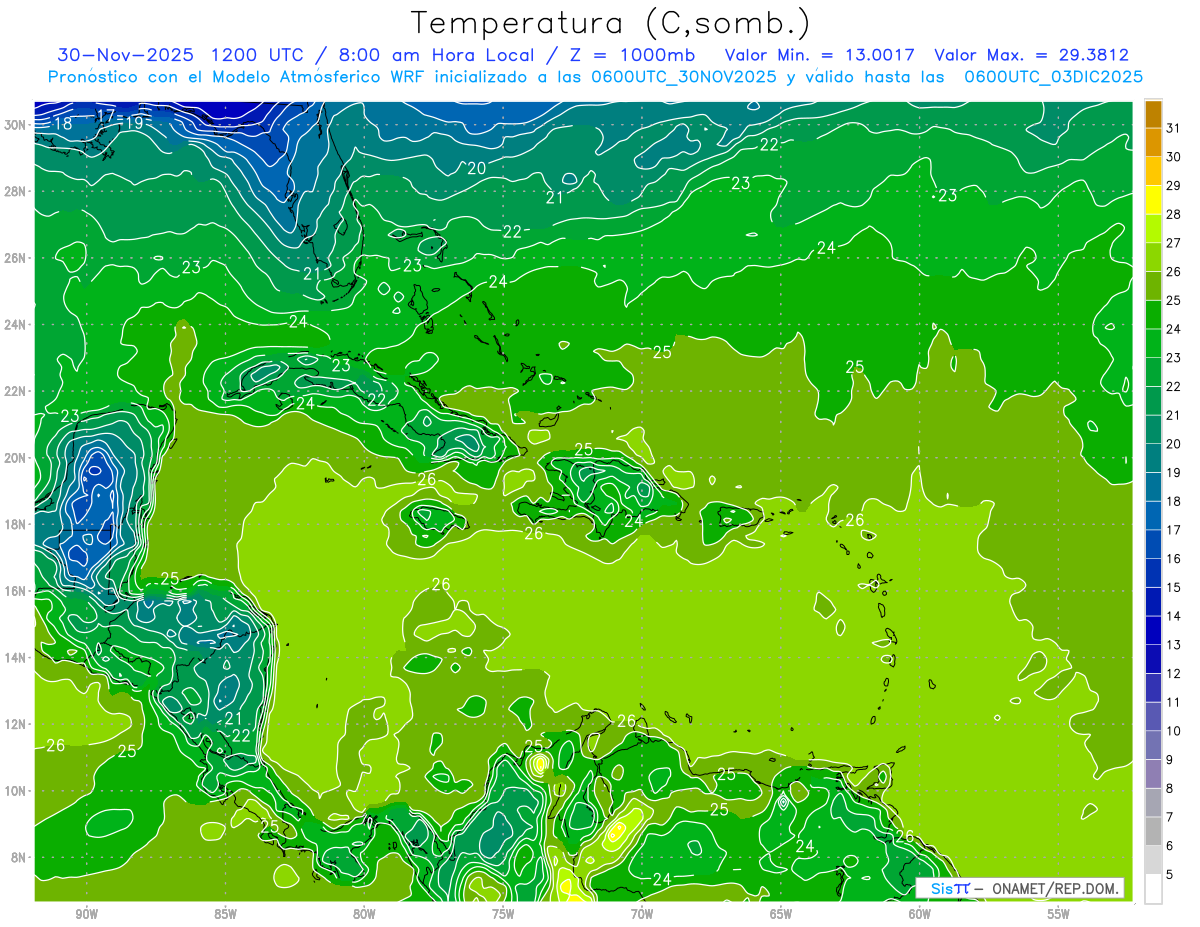The width and height of the screenshot is (1200, 927).
Task: Click the color scale label 15
Action: pyautogui.click(x=1174, y=588)
